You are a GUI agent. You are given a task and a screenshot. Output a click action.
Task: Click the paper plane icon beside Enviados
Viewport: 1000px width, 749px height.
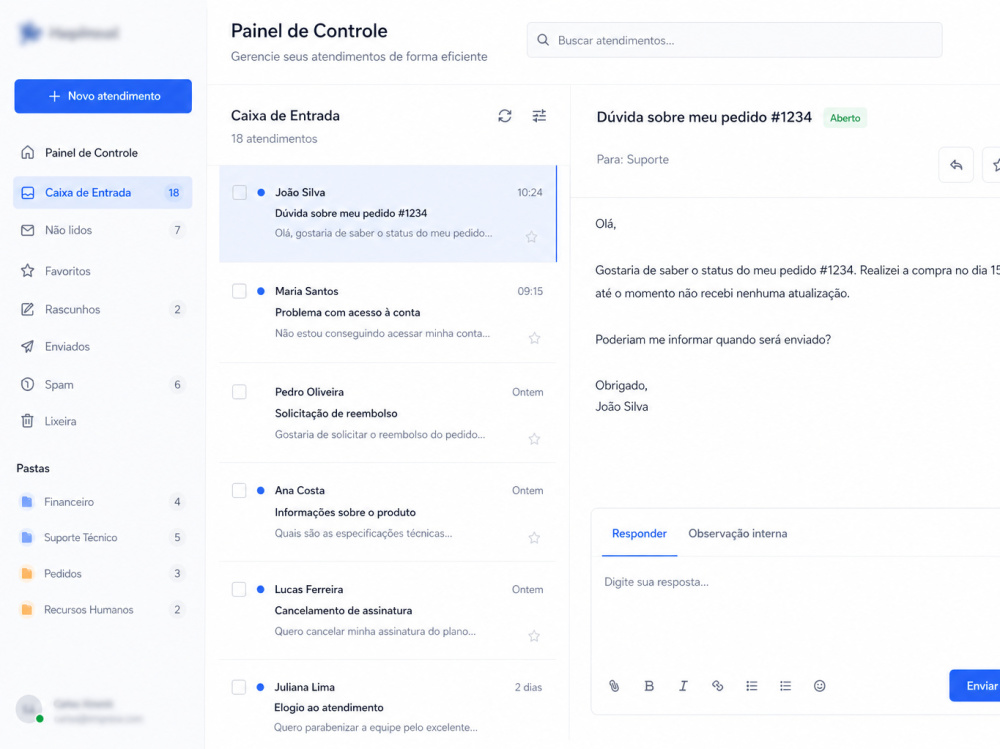click(x=27, y=346)
